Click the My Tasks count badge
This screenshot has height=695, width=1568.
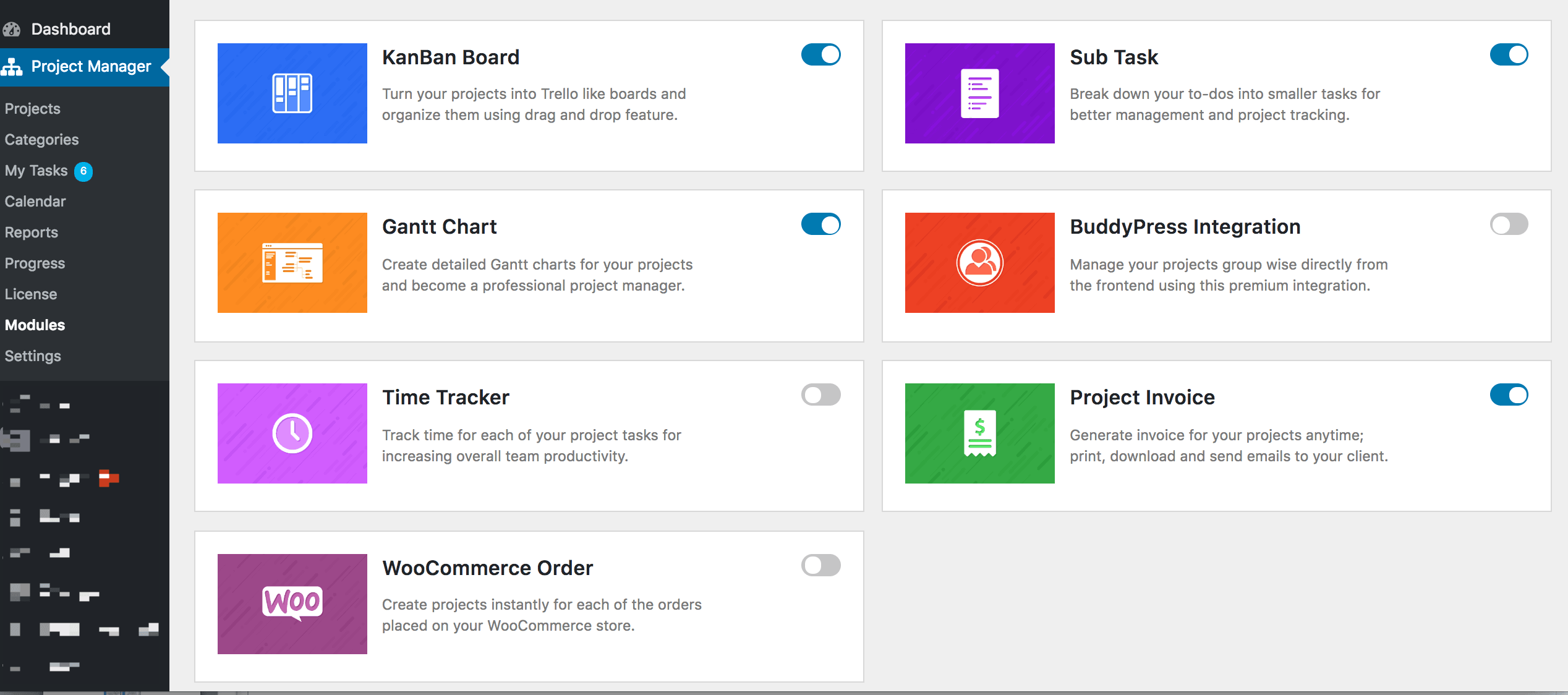[83, 171]
